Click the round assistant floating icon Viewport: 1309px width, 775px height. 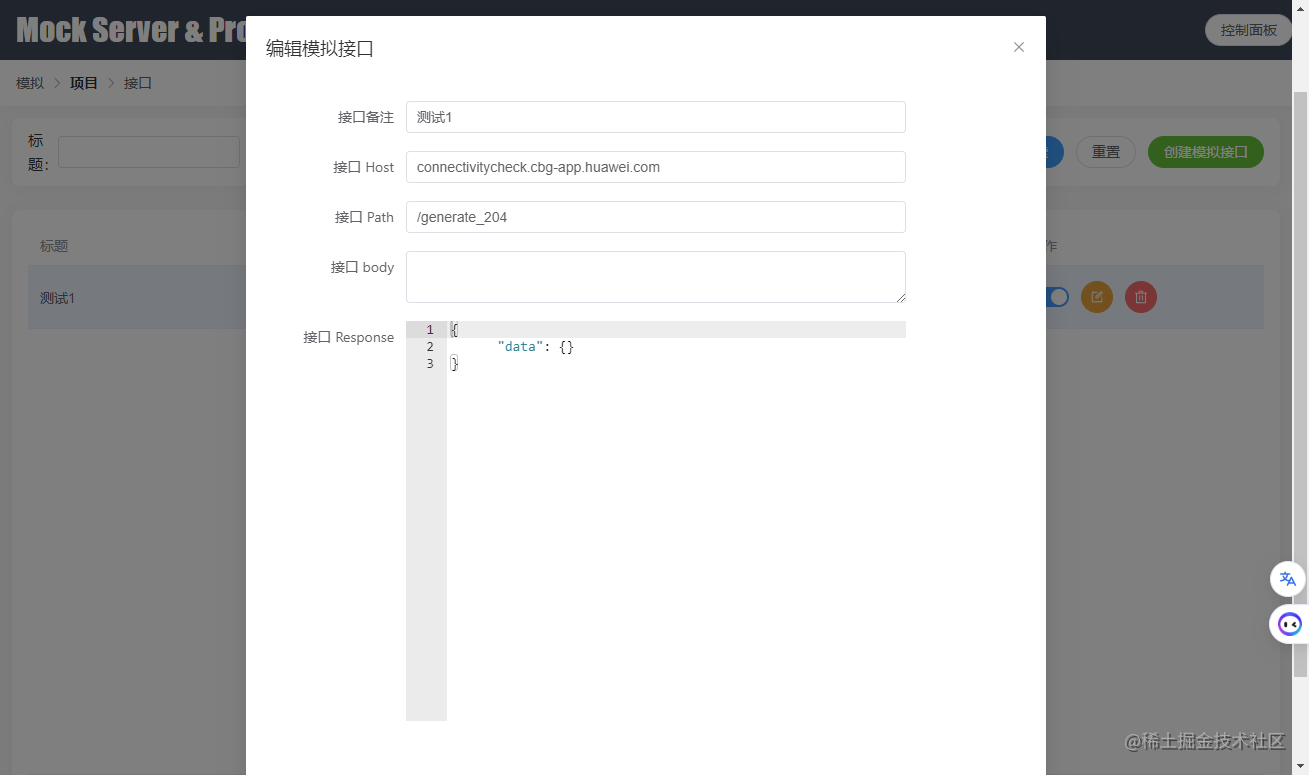pyautogui.click(x=1289, y=625)
